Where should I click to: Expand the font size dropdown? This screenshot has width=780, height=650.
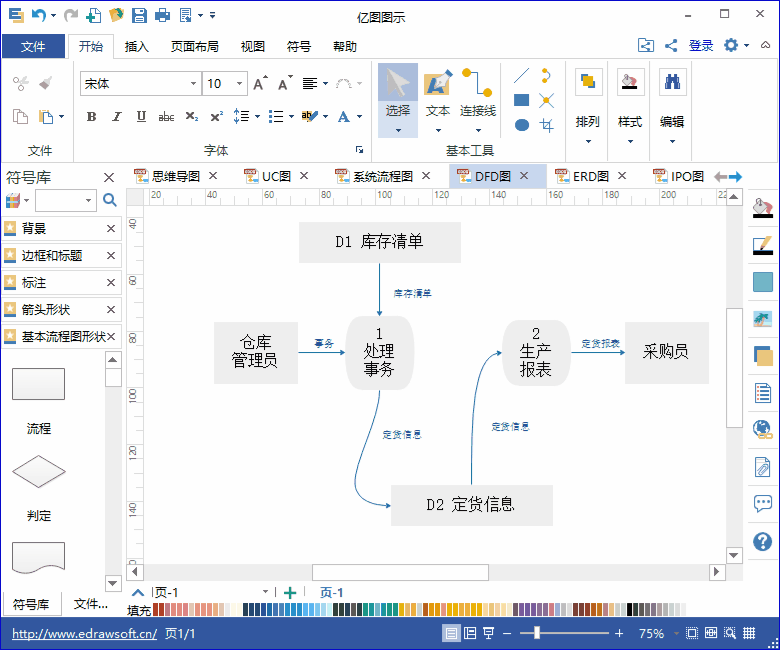[x=240, y=84]
